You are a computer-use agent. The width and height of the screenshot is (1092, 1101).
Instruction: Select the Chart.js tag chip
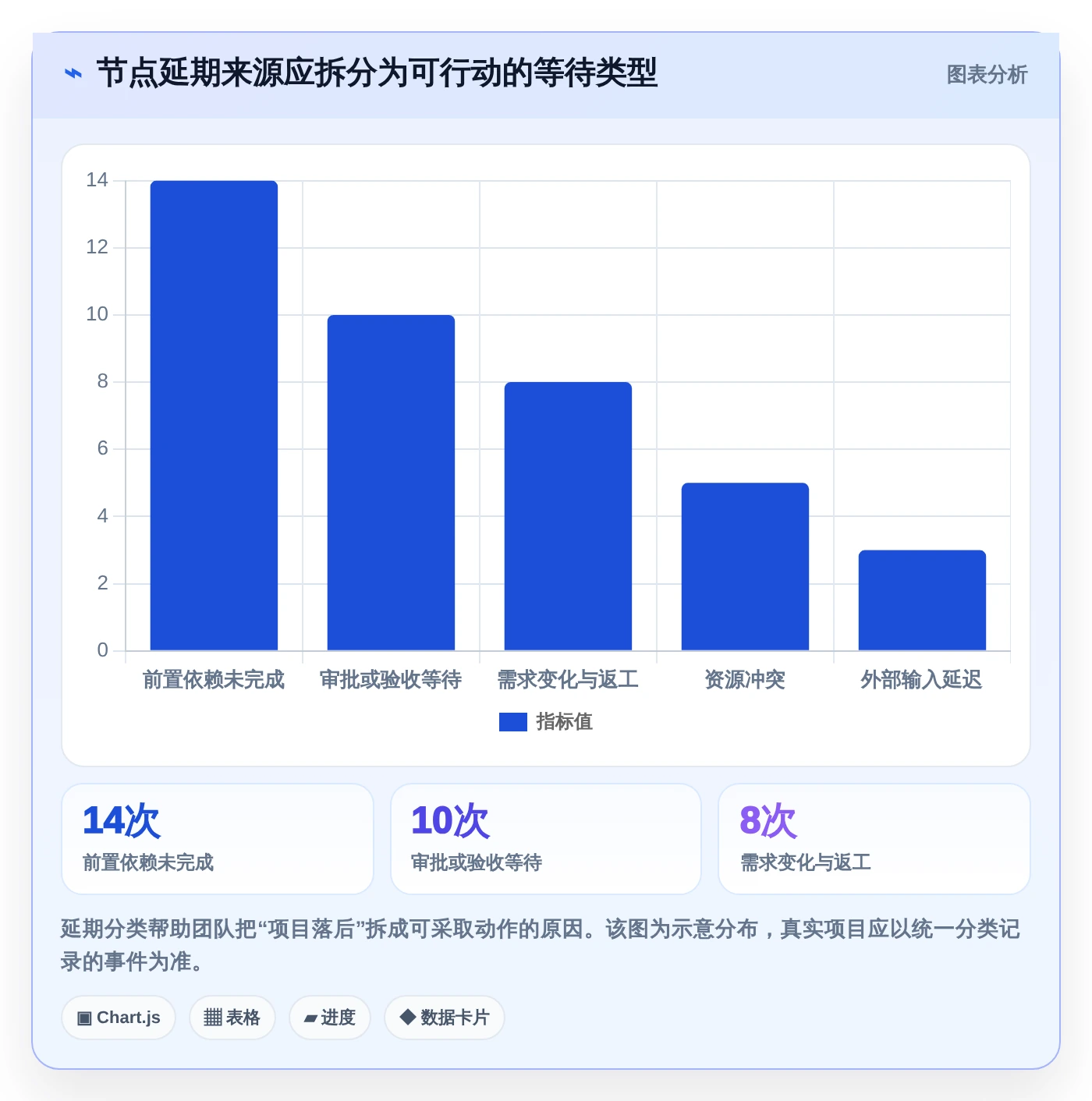coord(119,1018)
